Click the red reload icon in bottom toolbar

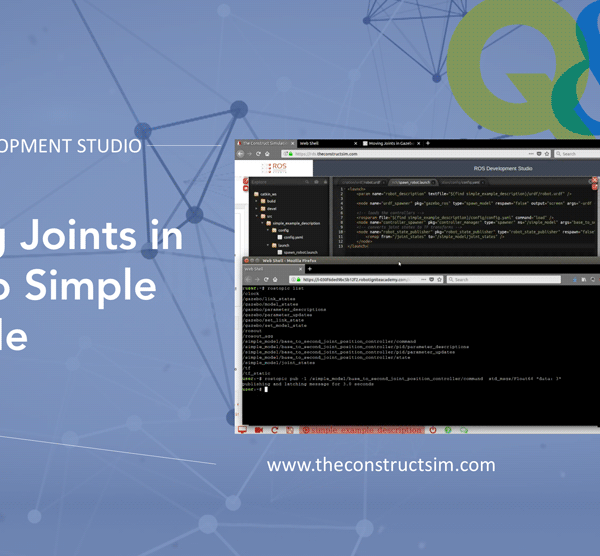click(274, 430)
